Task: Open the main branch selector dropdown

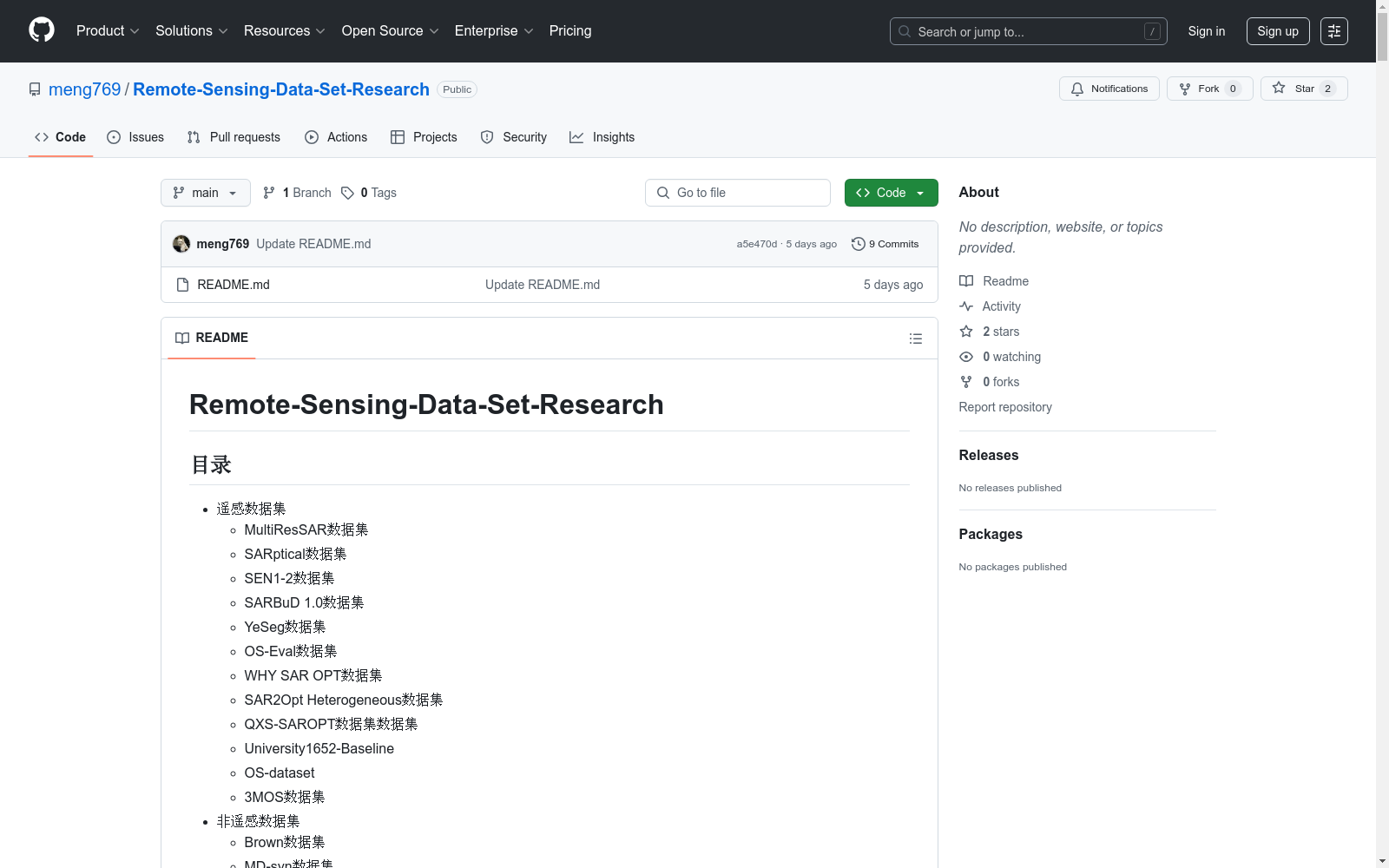Action: [206, 193]
